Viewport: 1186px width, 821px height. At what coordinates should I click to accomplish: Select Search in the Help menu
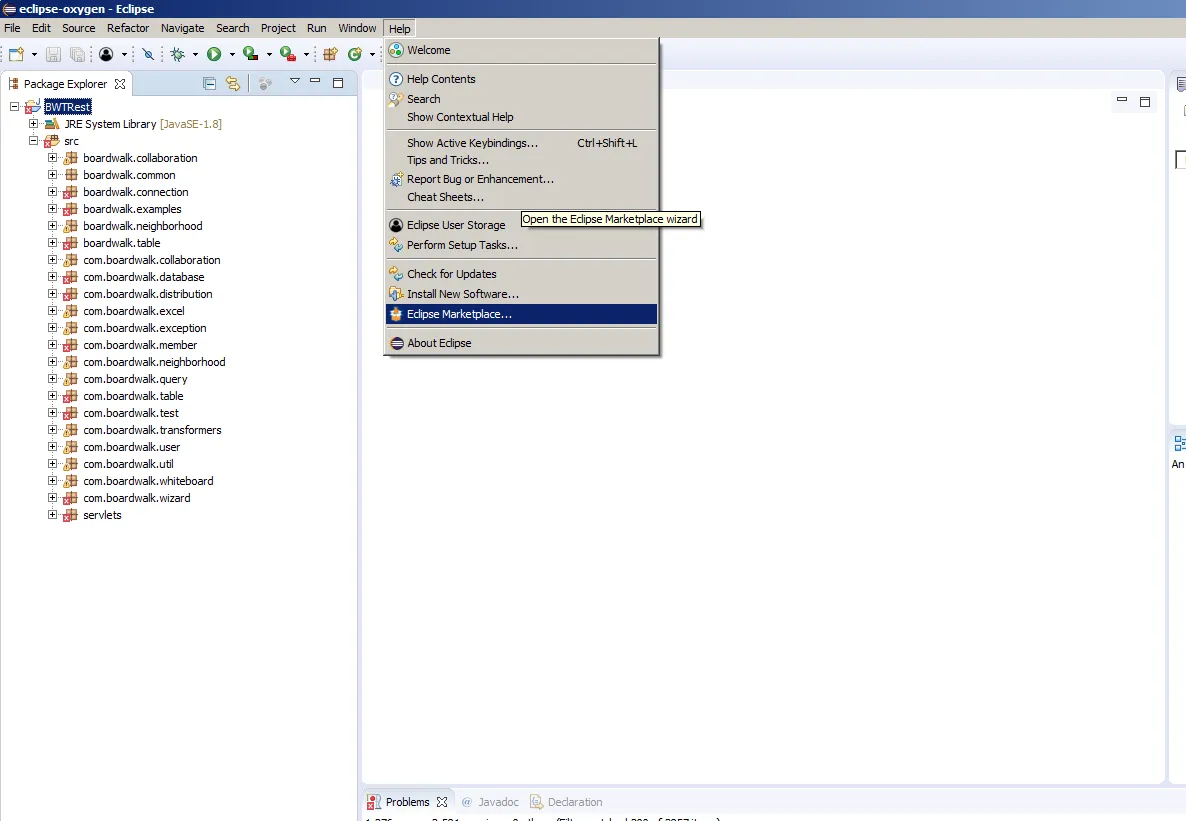pyautogui.click(x=521, y=99)
